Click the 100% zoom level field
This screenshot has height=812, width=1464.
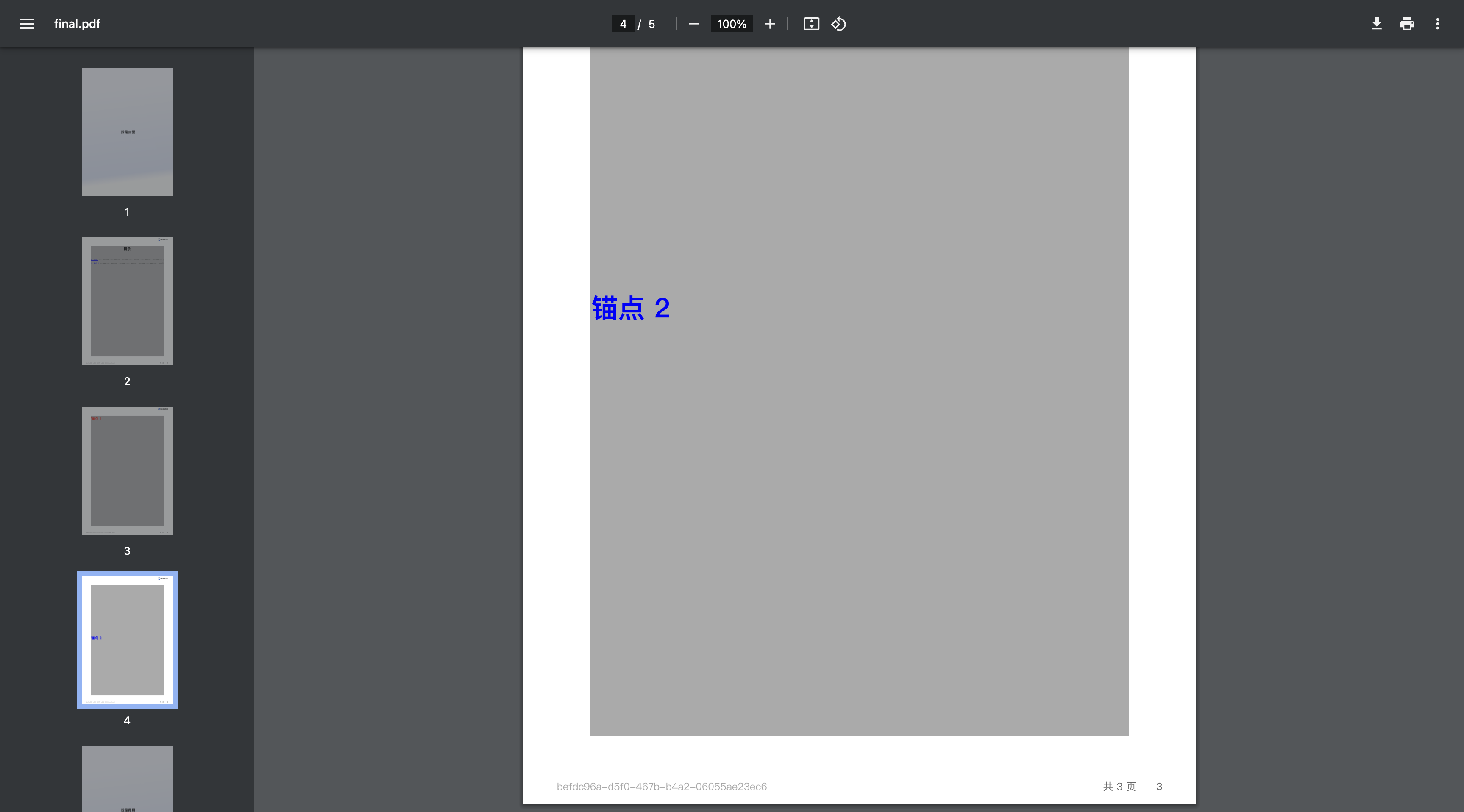pos(731,24)
